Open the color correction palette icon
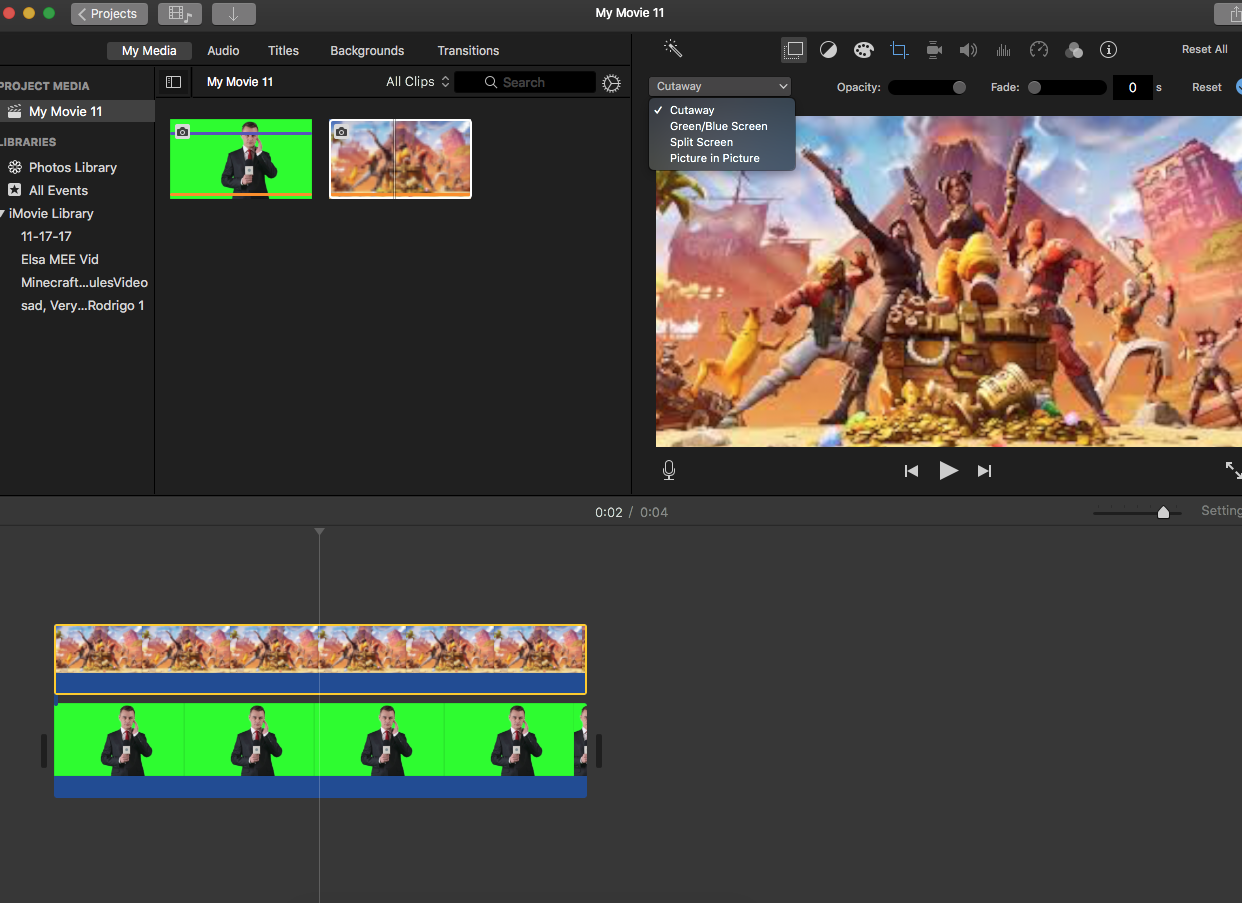The image size is (1242, 903). (x=863, y=50)
